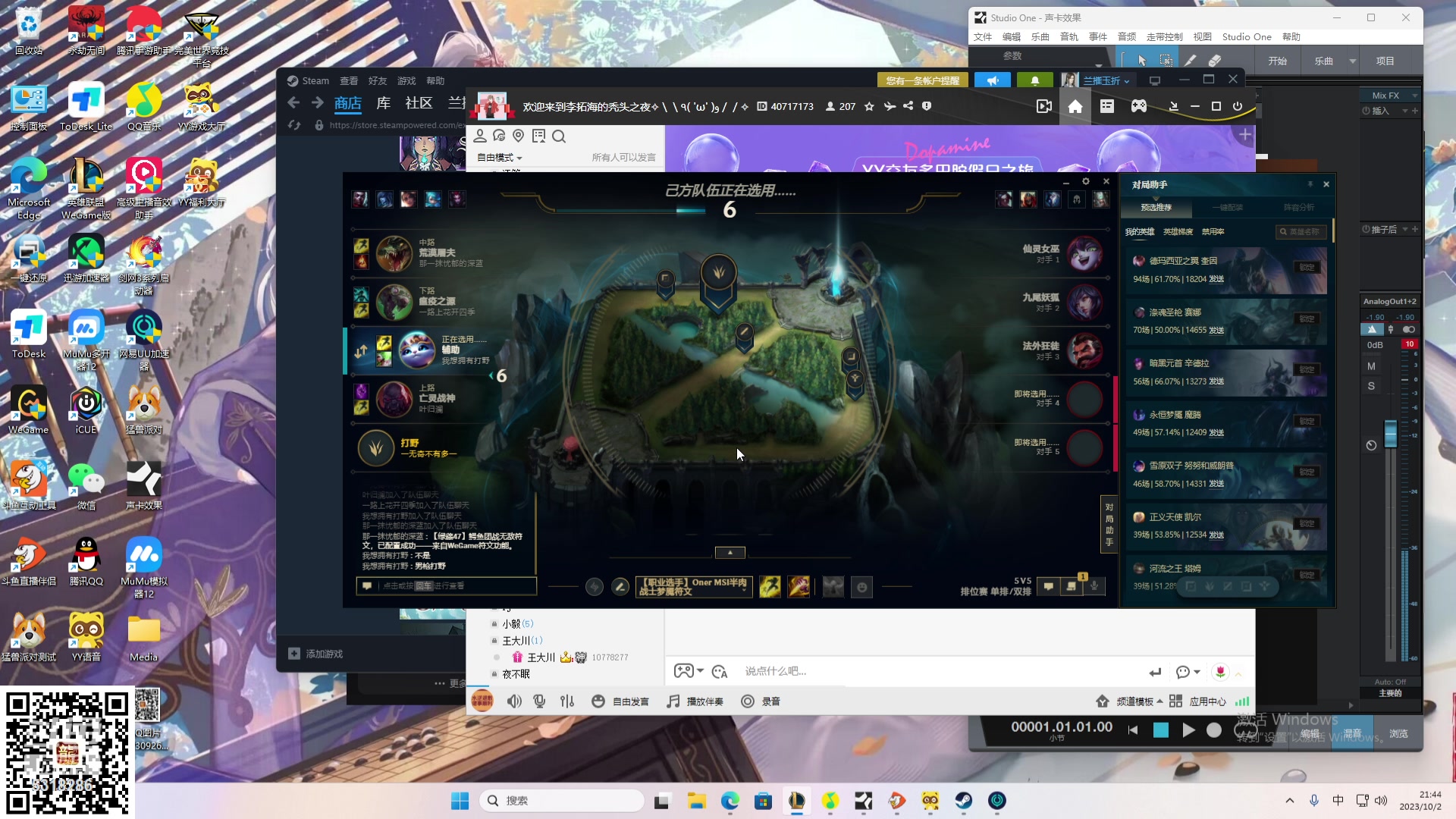This screenshot has height=819, width=1456.
Task: Open the chat bubble button near 5V5
Action: point(1048,586)
